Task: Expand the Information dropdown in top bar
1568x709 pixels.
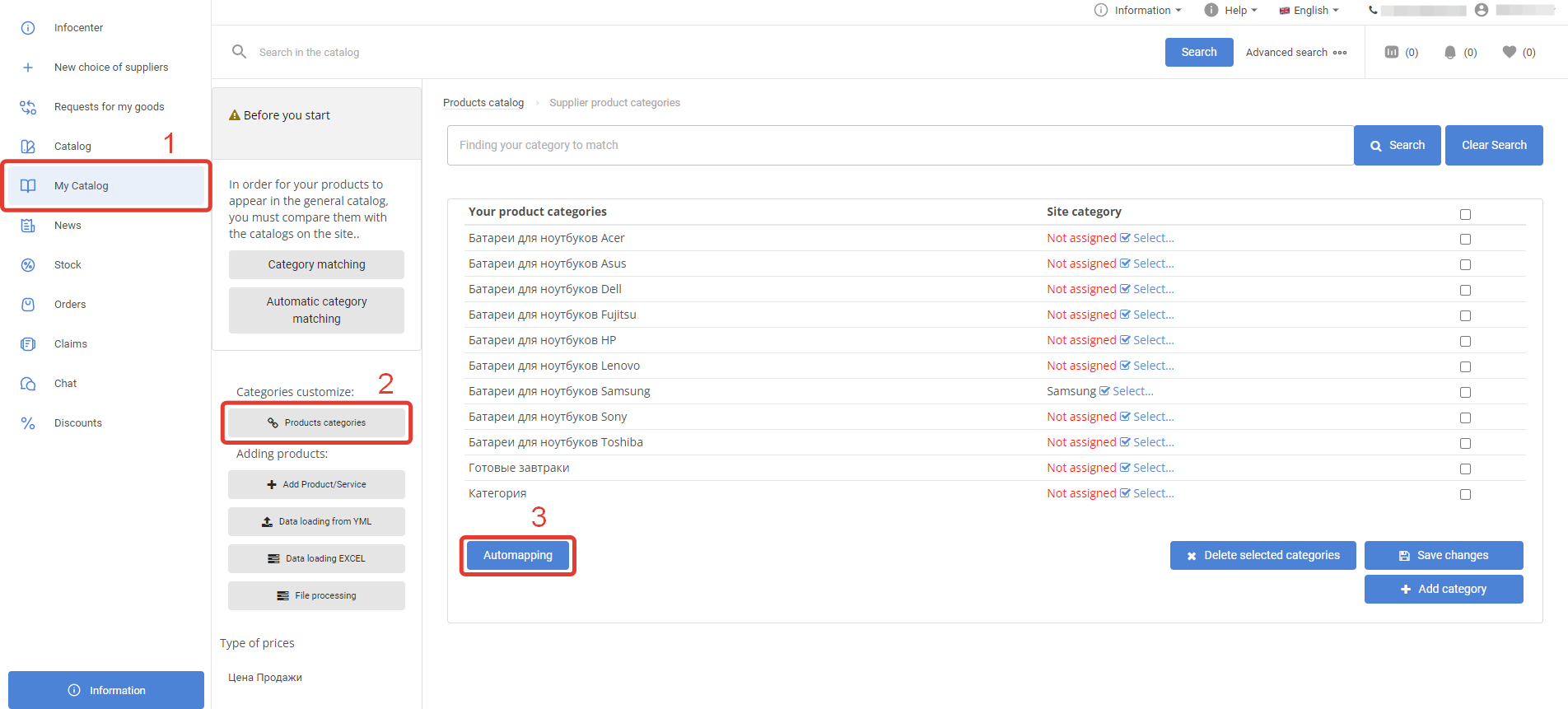Action: tap(1139, 10)
